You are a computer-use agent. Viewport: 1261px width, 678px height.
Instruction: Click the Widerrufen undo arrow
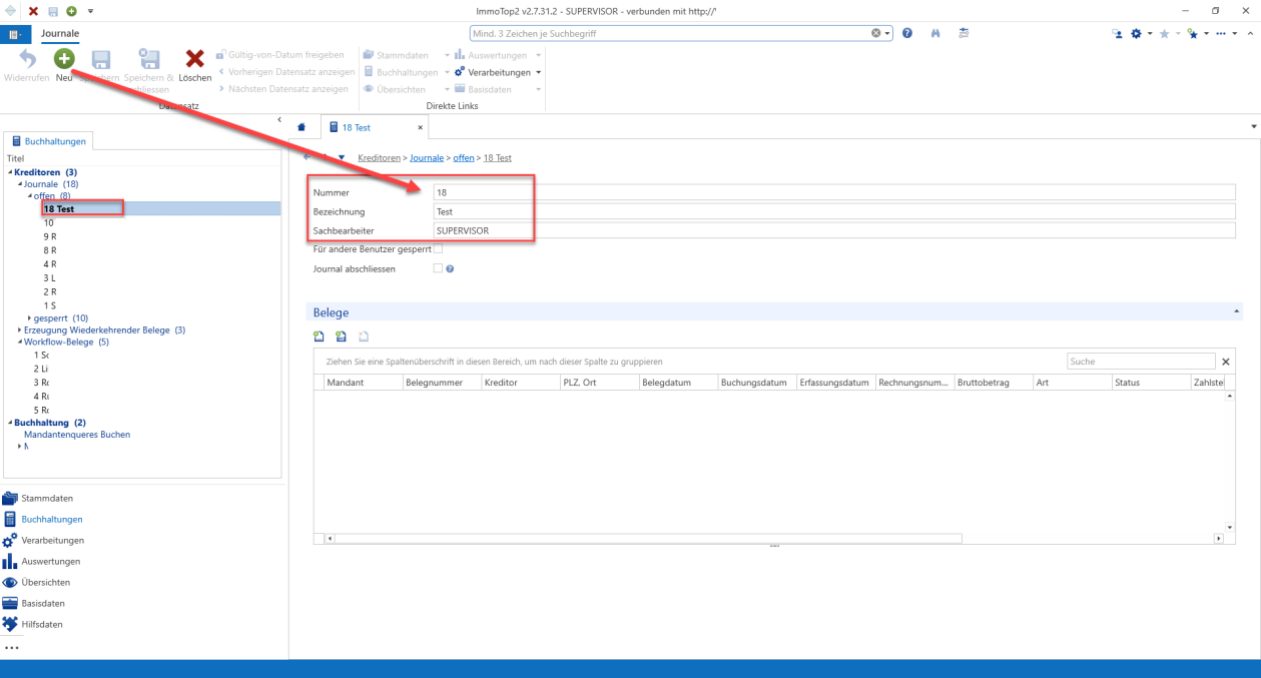pyautogui.click(x=27, y=59)
